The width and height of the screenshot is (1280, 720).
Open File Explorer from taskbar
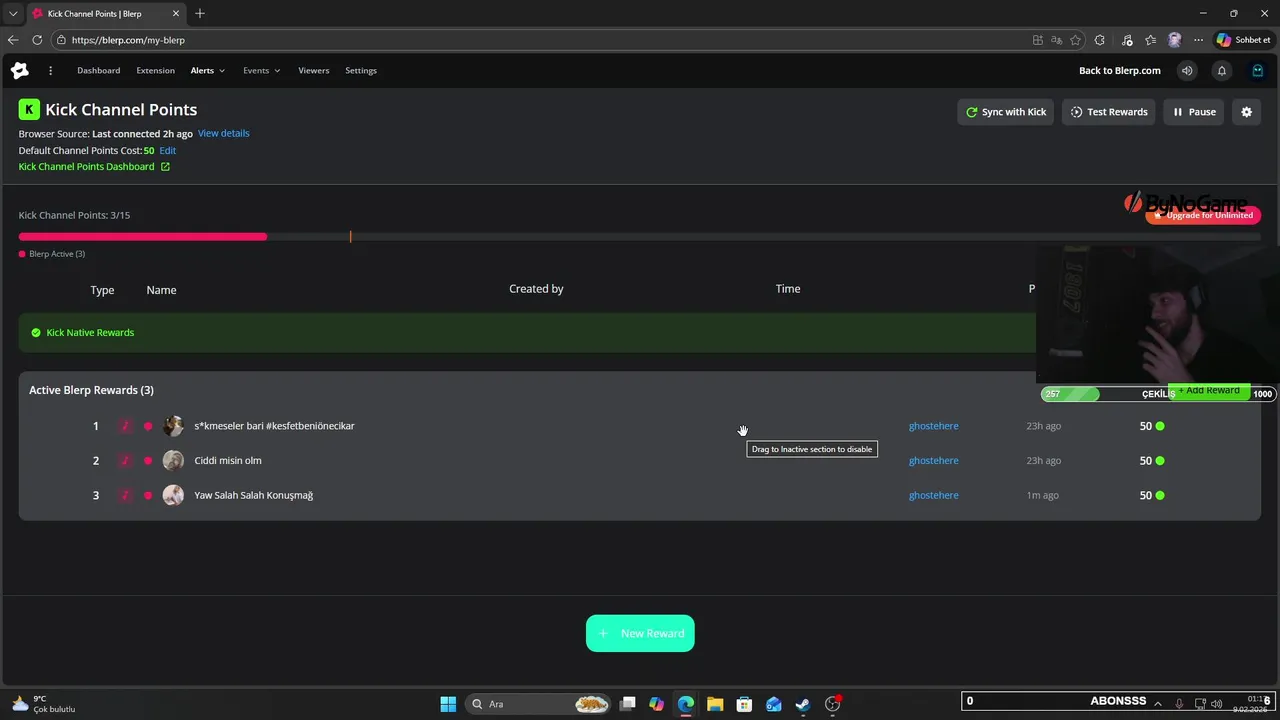(715, 704)
